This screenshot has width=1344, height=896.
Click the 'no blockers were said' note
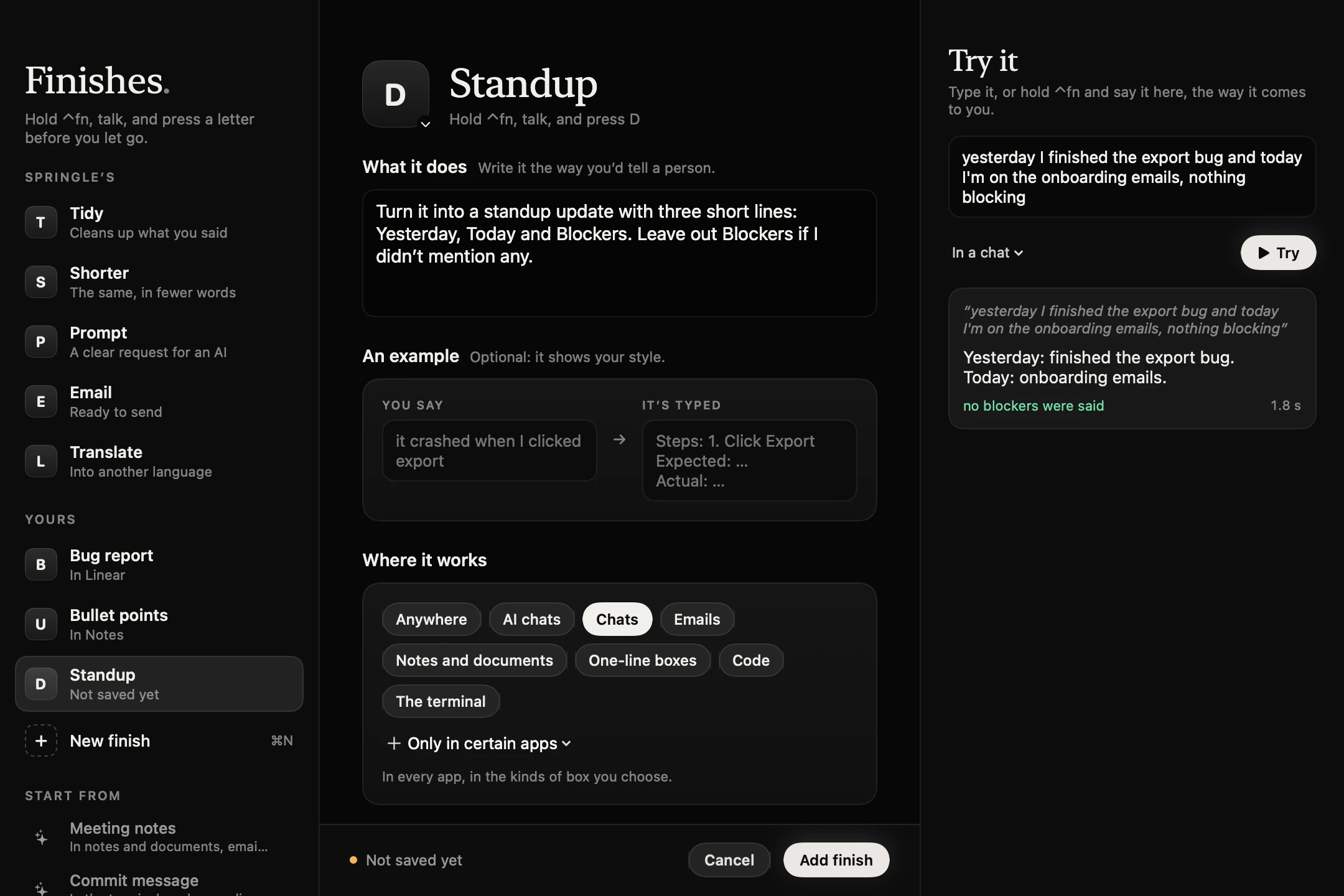click(x=1034, y=406)
